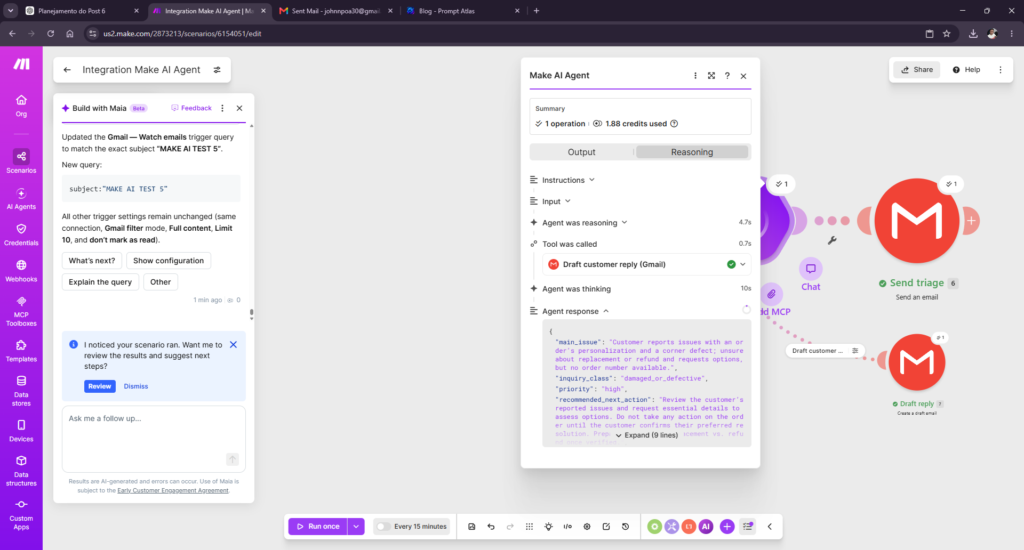Open Build with Maia three-dot menu
This screenshot has width=1024, height=550.
223,108
